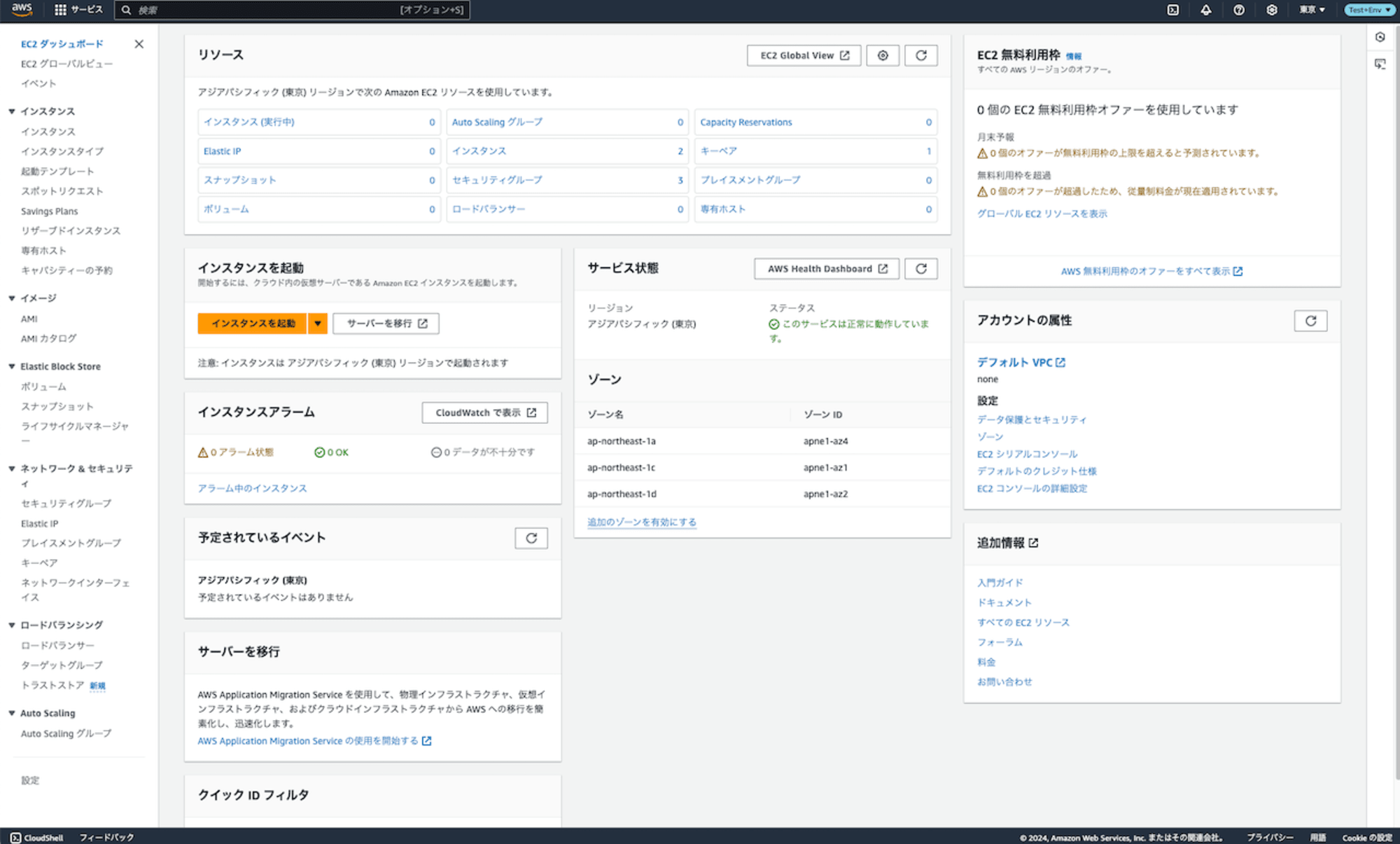Viewport: 1400px width, 844px height.
Task: Open the help question mark icon
Action: point(1239,10)
